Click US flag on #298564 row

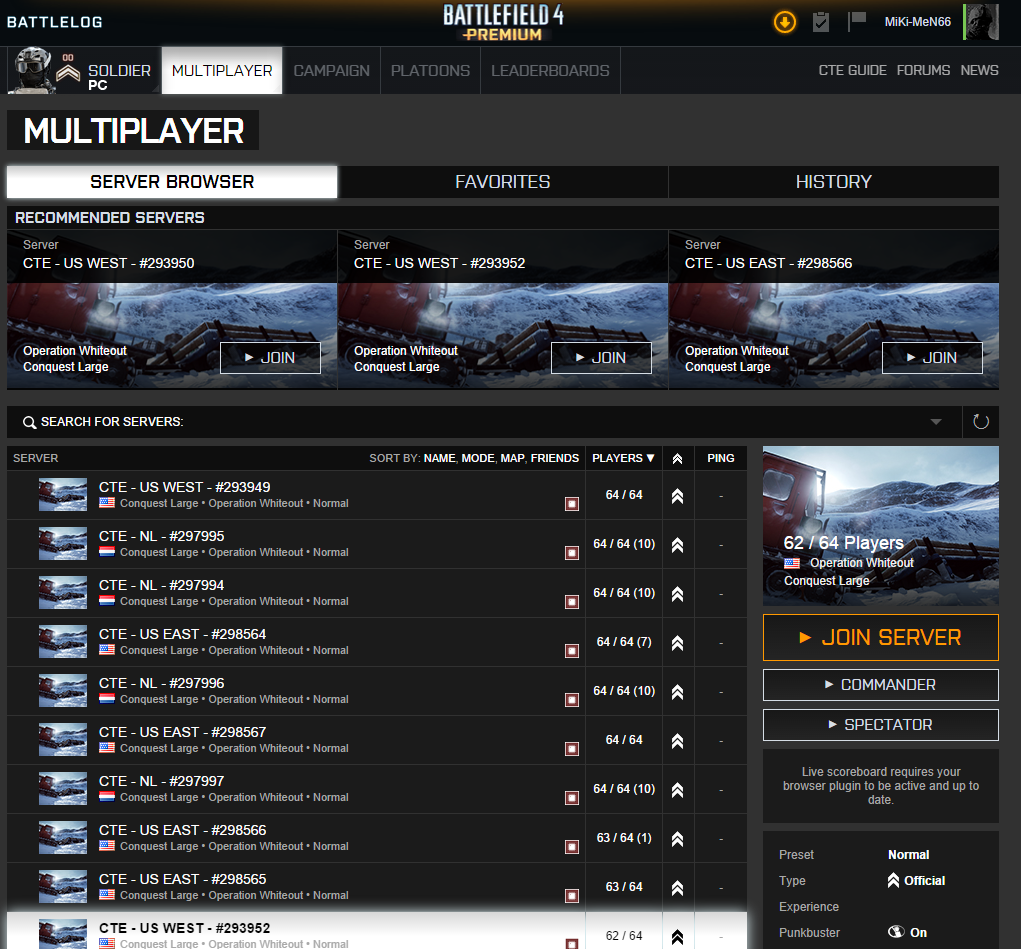click(107, 650)
